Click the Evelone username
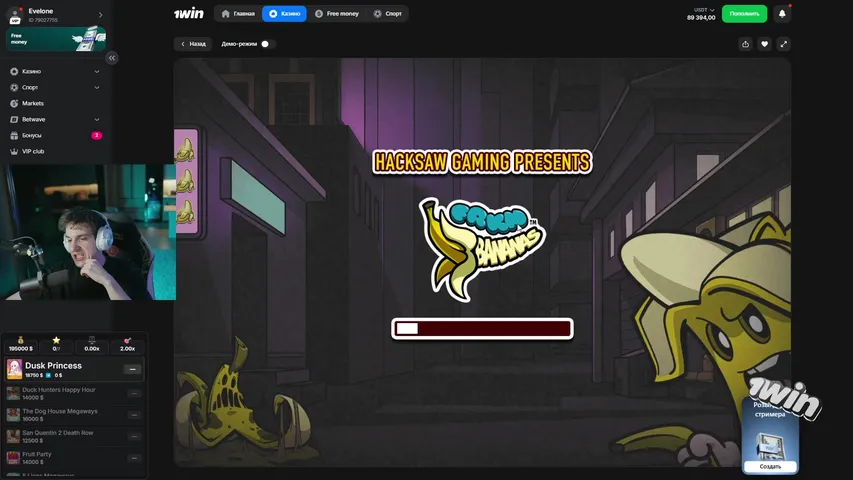This screenshot has height=480, width=853. pyautogui.click(x=41, y=11)
